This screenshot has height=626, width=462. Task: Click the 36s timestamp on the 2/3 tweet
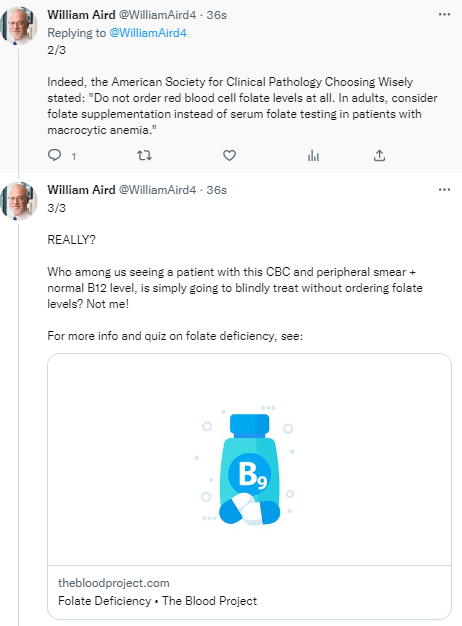pos(216,15)
